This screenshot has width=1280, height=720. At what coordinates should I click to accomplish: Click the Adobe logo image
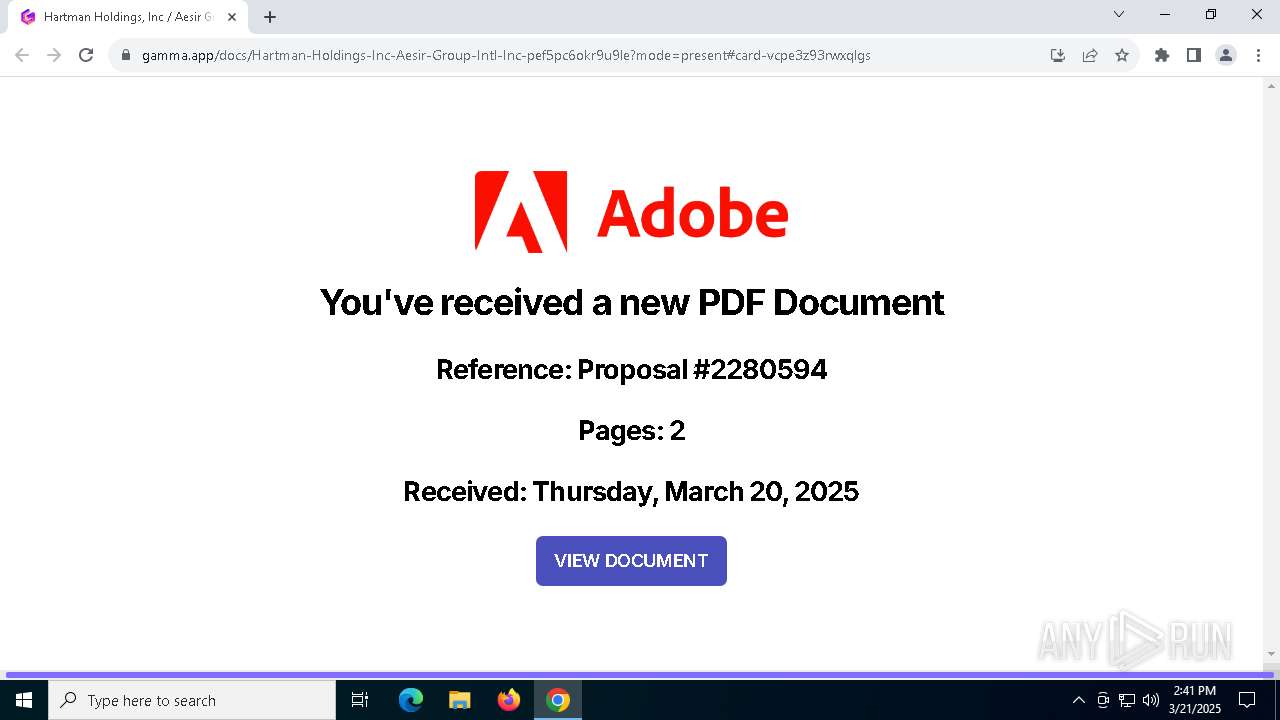pos(631,212)
